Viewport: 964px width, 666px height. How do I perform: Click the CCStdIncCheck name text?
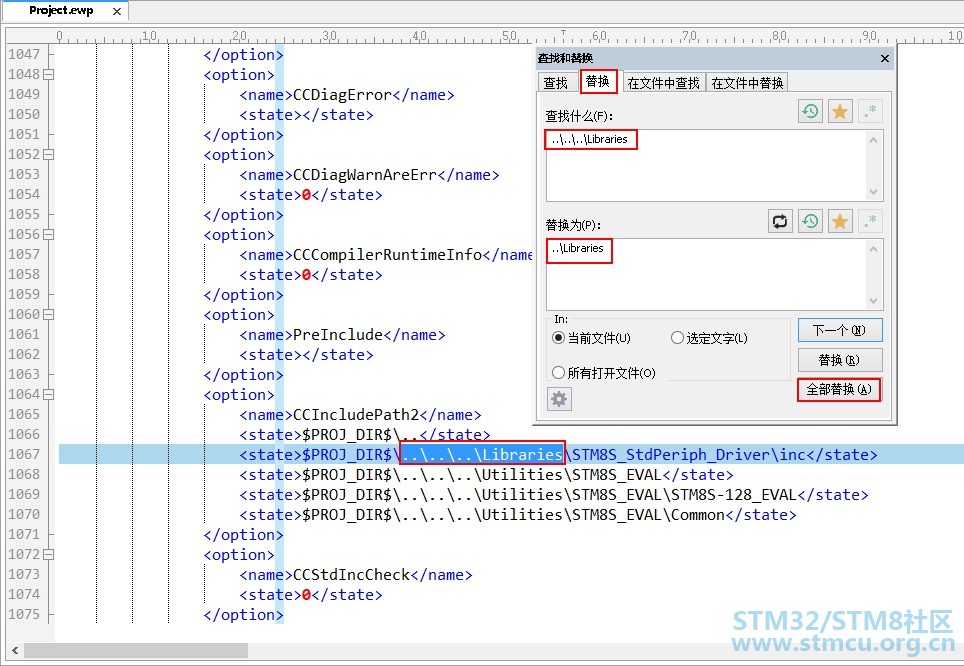click(x=352, y=574)
